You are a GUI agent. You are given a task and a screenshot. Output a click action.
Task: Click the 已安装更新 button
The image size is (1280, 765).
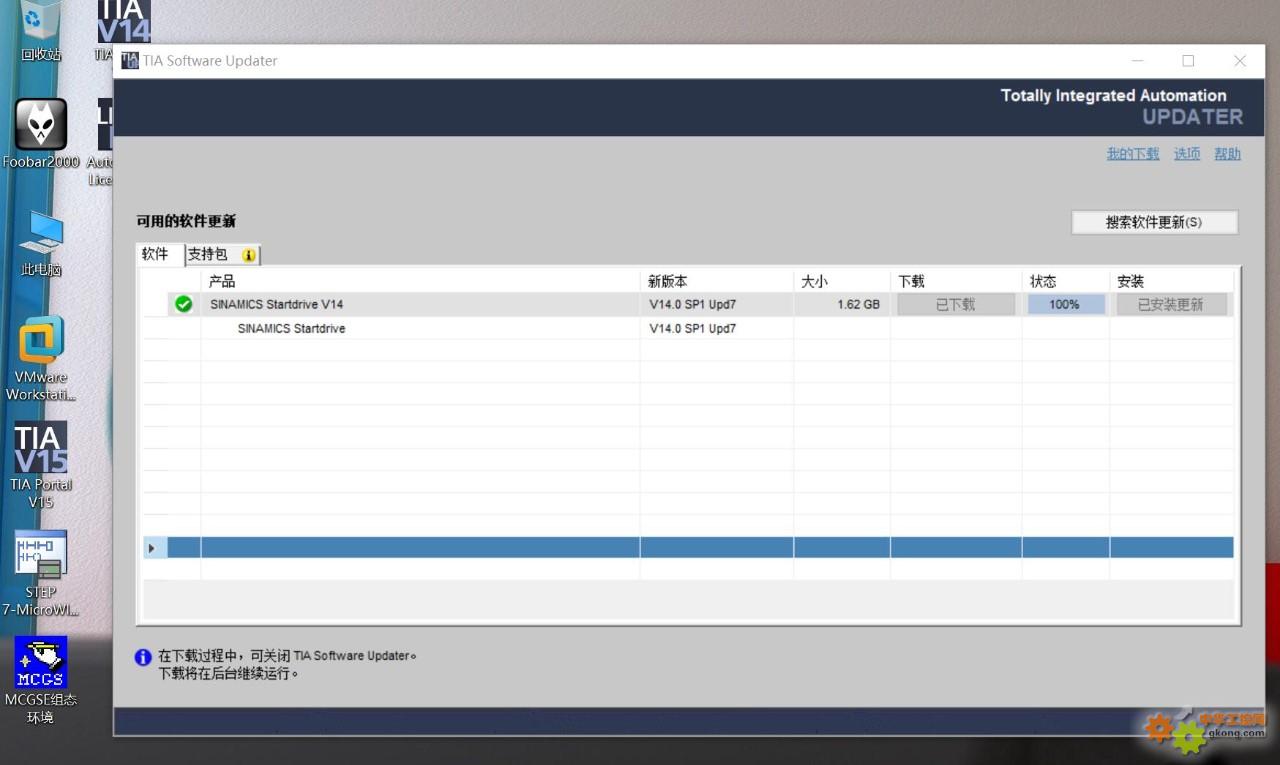pos(1171,304)
